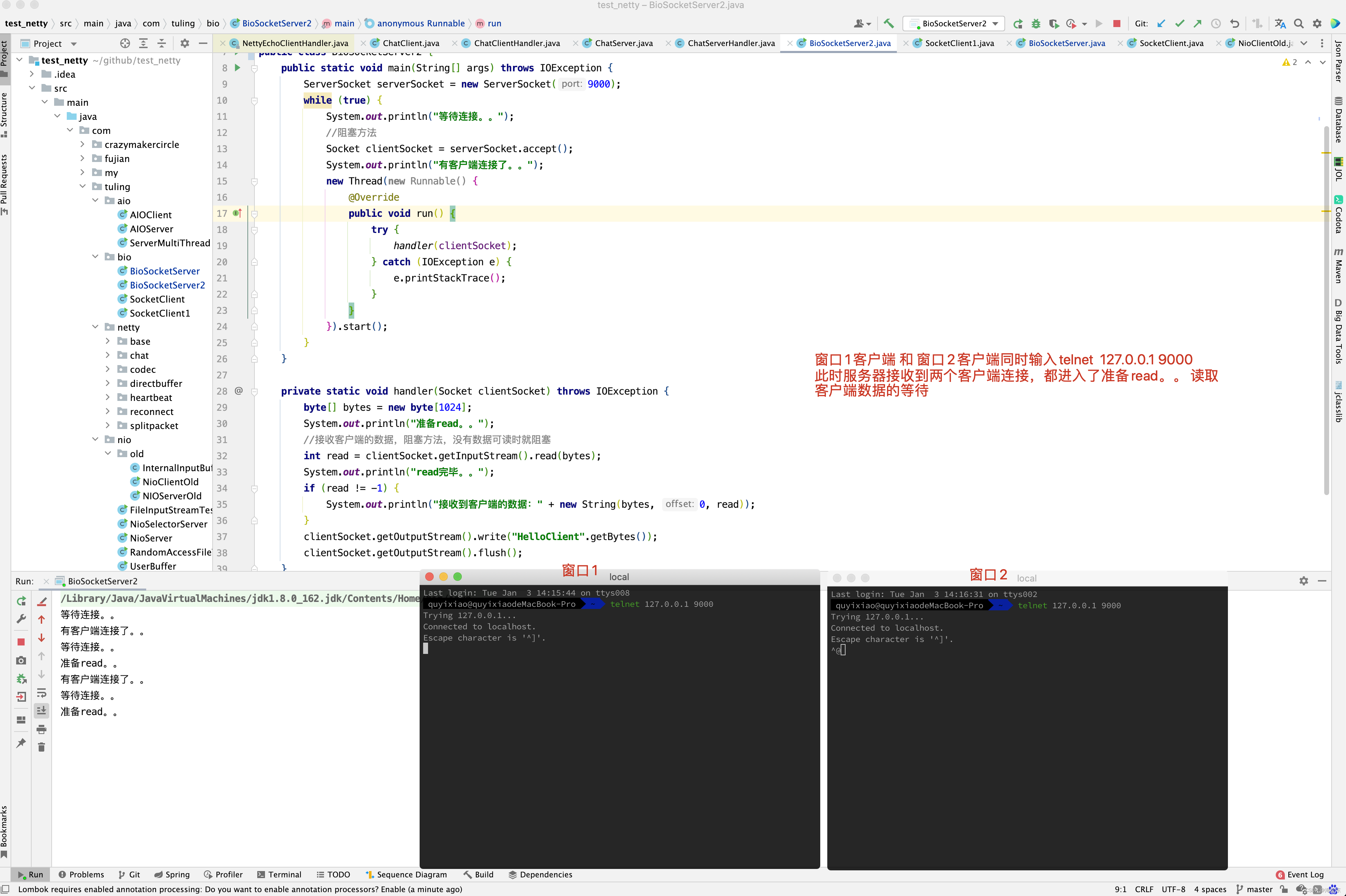Show hidden editor tabs chevron
Screen dimensions: 1346x896
(1304, 44)
